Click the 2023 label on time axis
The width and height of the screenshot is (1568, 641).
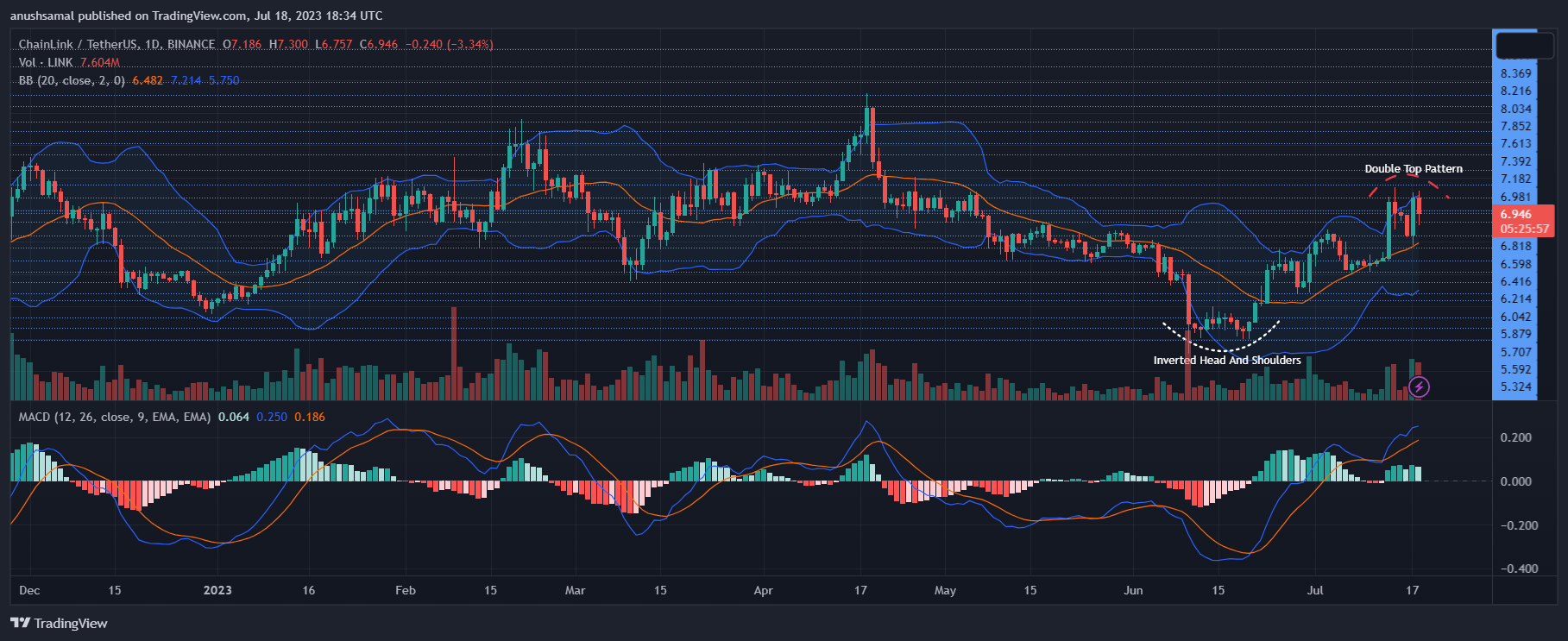pos(217,590)
